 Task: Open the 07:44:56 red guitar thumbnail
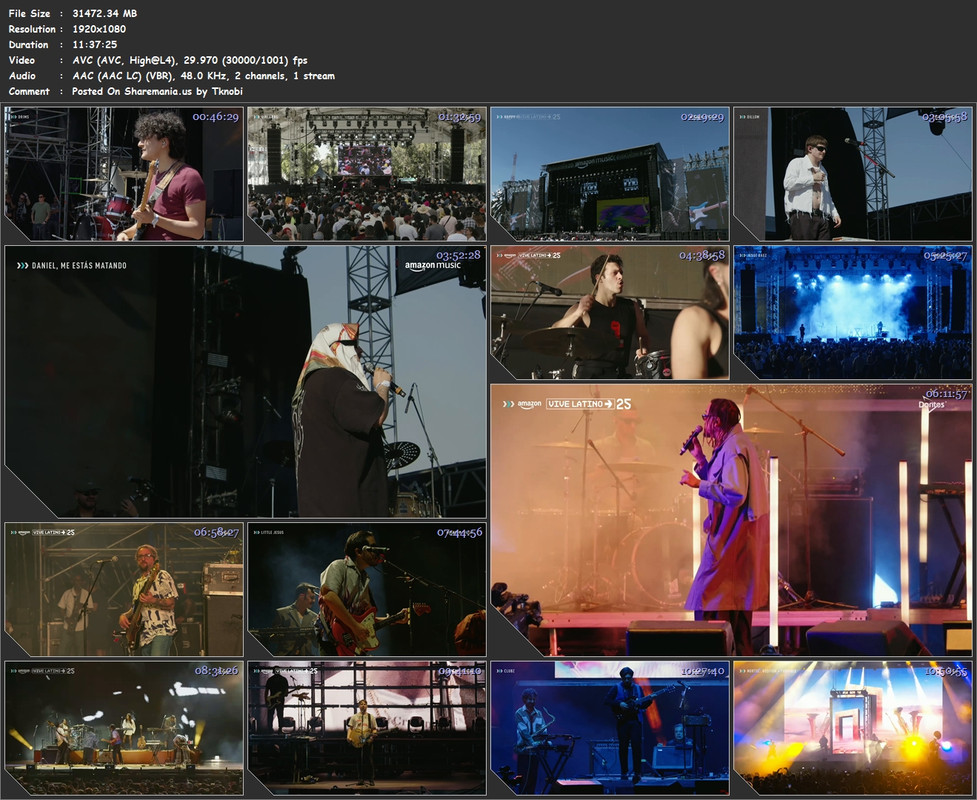[x=366, y=589]
